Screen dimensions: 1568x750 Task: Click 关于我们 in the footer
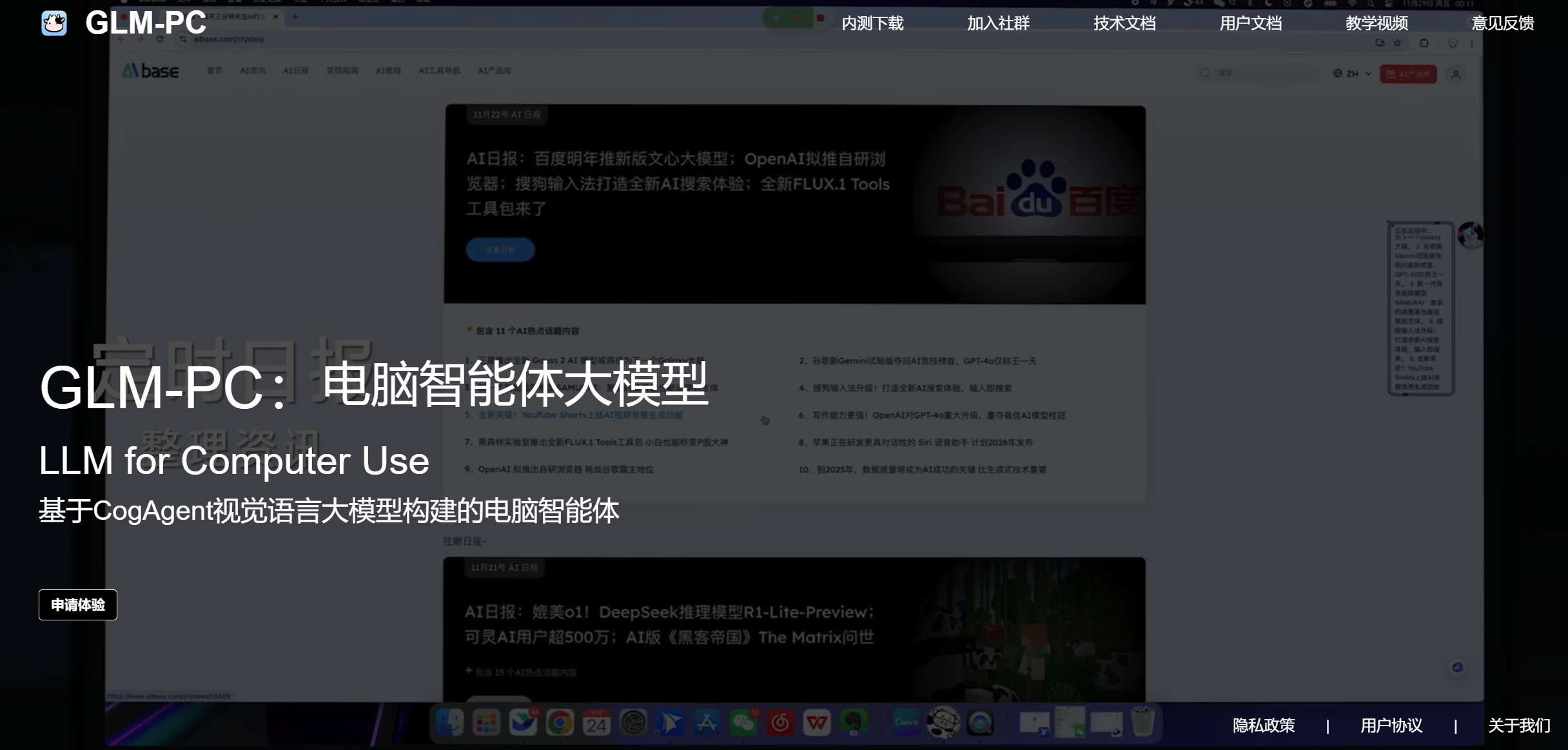pyautogui.click(x=1518, y=725)
